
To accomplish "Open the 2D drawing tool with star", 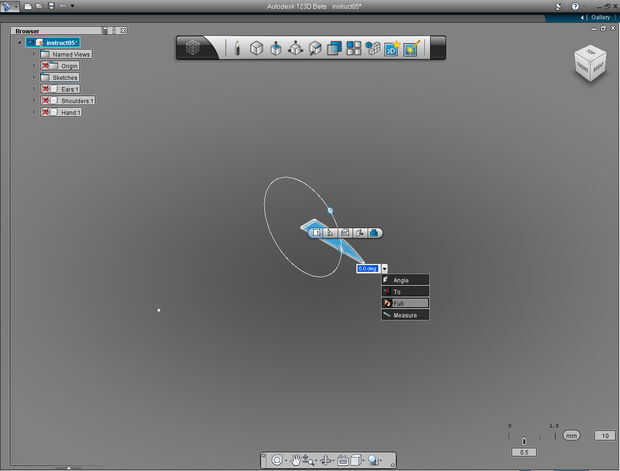I will point(392,48).
